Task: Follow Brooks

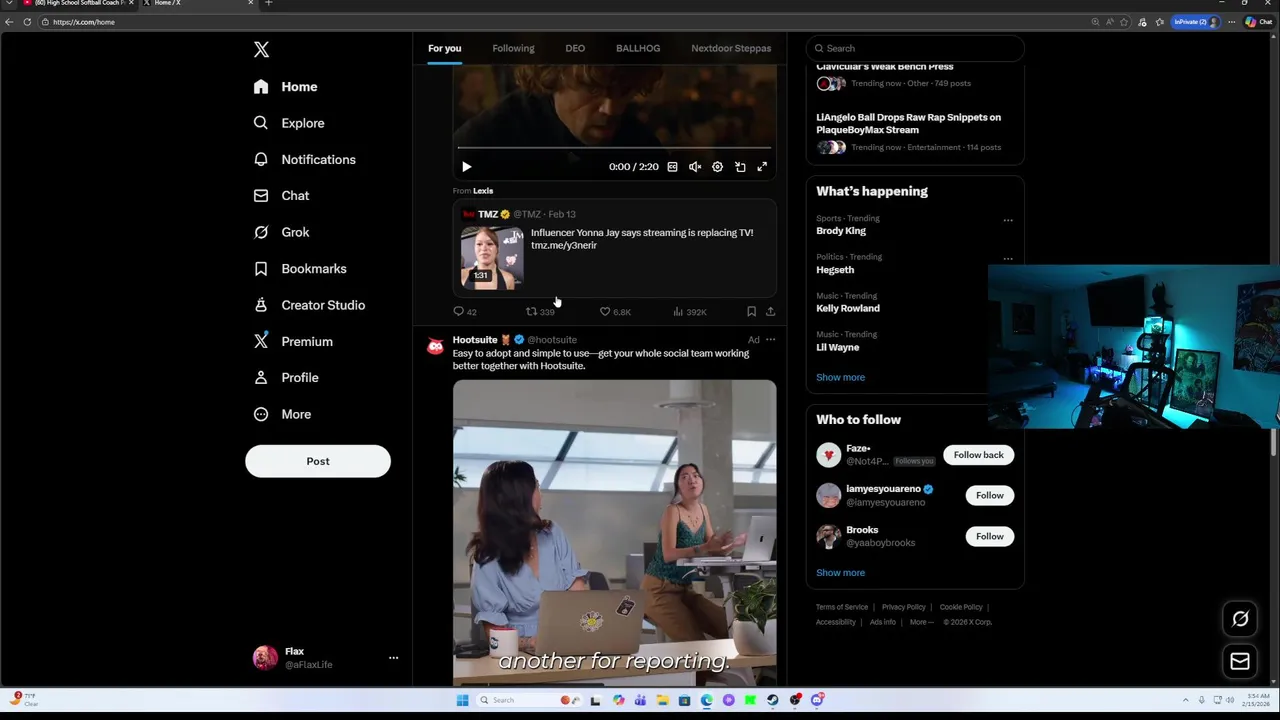Action: 989,536
